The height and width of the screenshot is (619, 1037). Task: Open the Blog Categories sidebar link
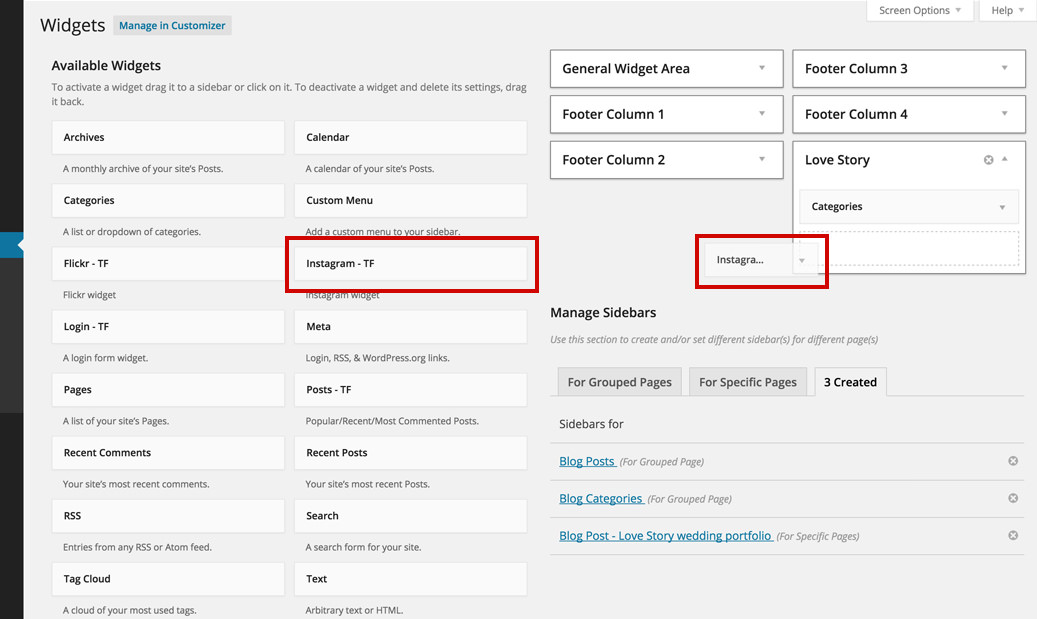tap(601, 498)
